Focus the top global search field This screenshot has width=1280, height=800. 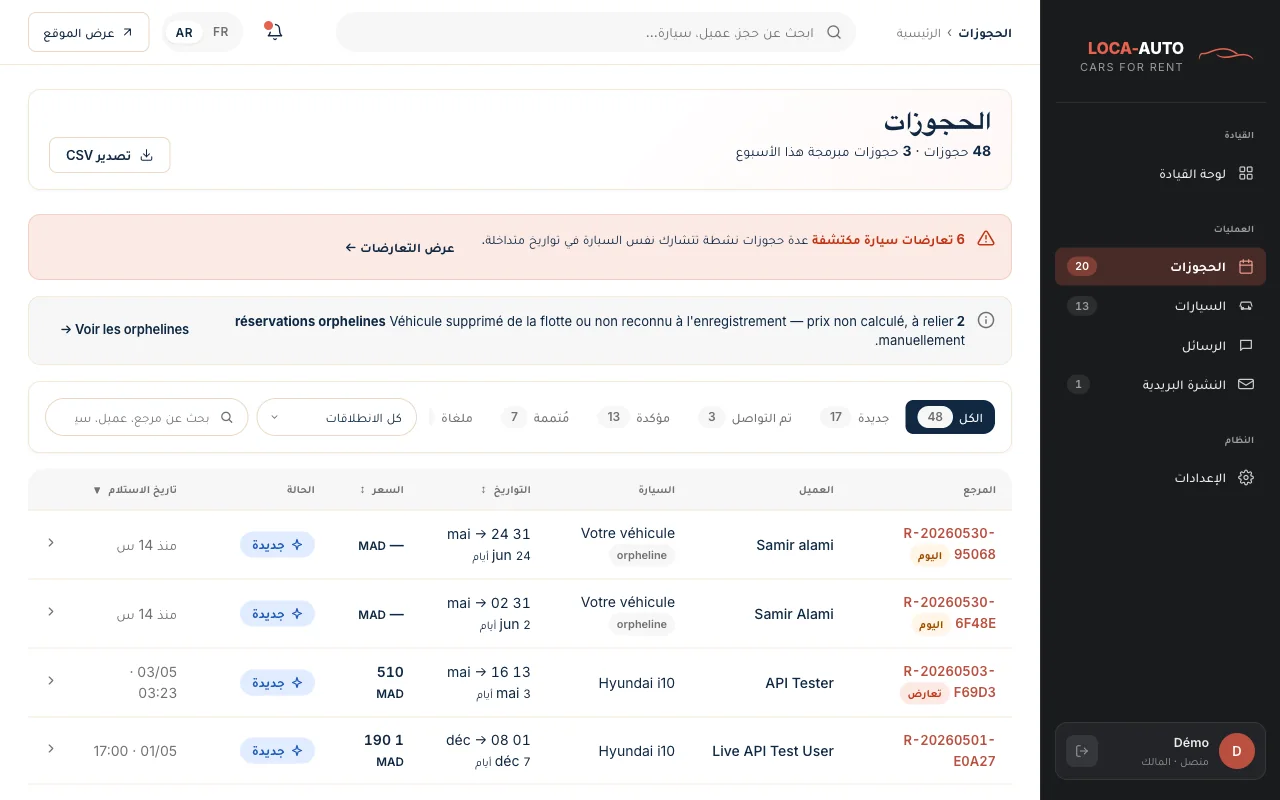[596, 32]
